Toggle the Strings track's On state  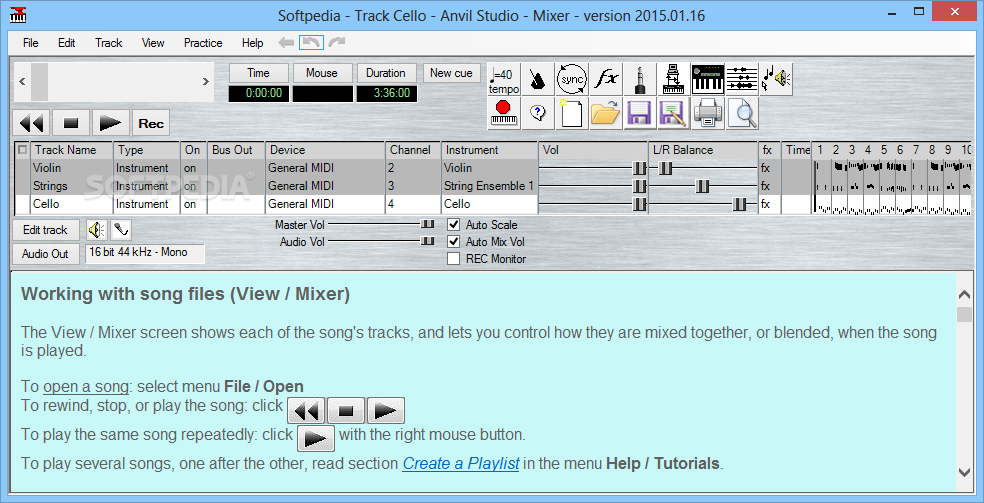[193, 186]
